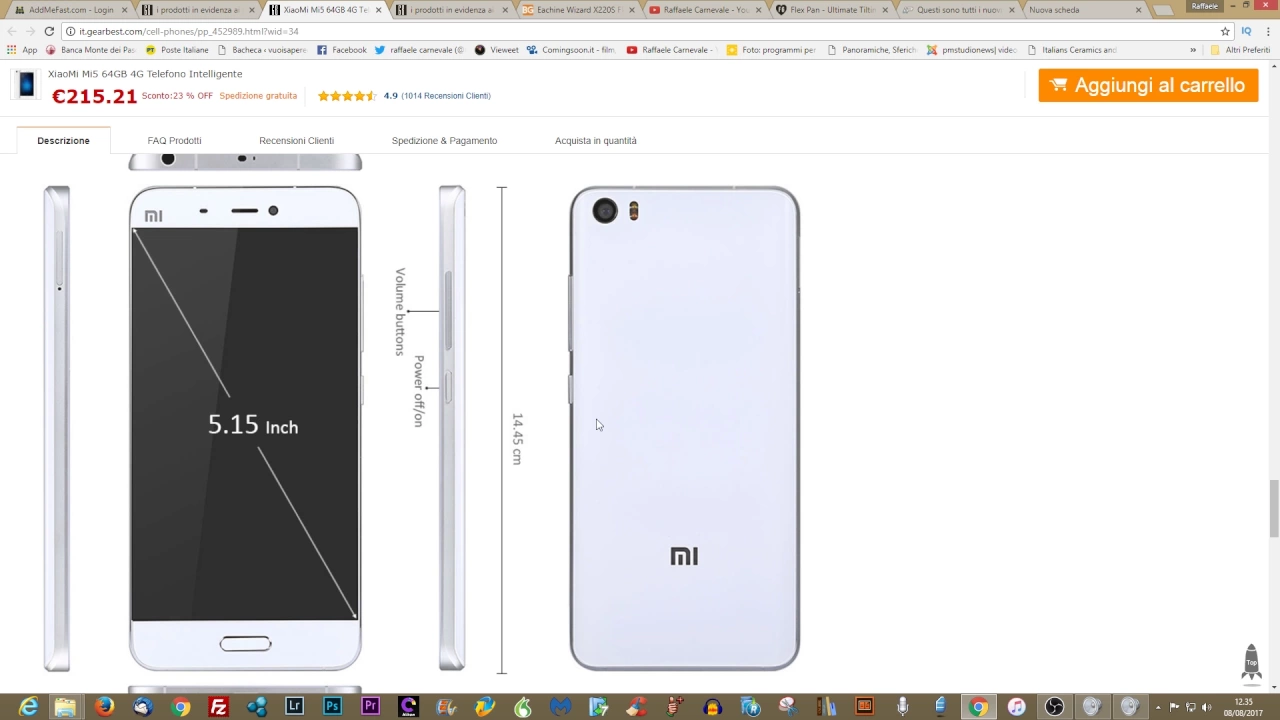The image size is (1280, 720).
Task: Open File Explorer from the taskbar
Action: [x=65, y=707]
